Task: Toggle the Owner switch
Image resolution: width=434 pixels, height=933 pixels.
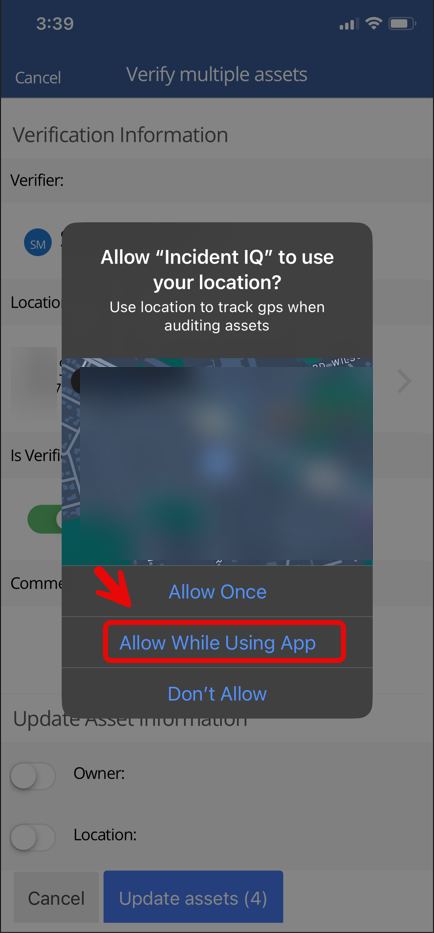Action: pyautogui.click(x=33, y=775)
